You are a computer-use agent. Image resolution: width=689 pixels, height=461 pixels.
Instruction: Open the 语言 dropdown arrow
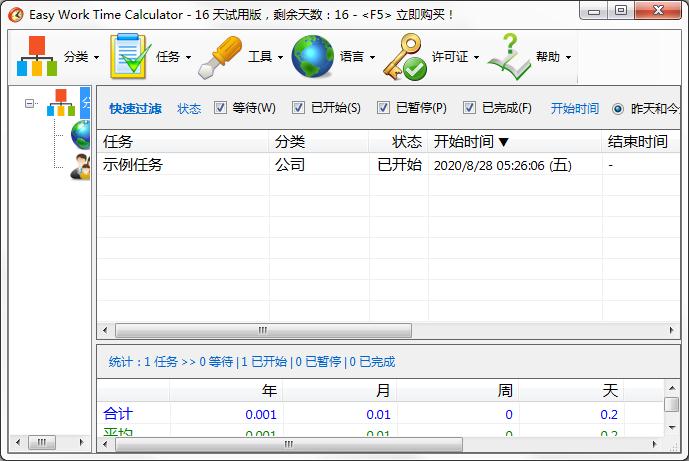point(372,58)
